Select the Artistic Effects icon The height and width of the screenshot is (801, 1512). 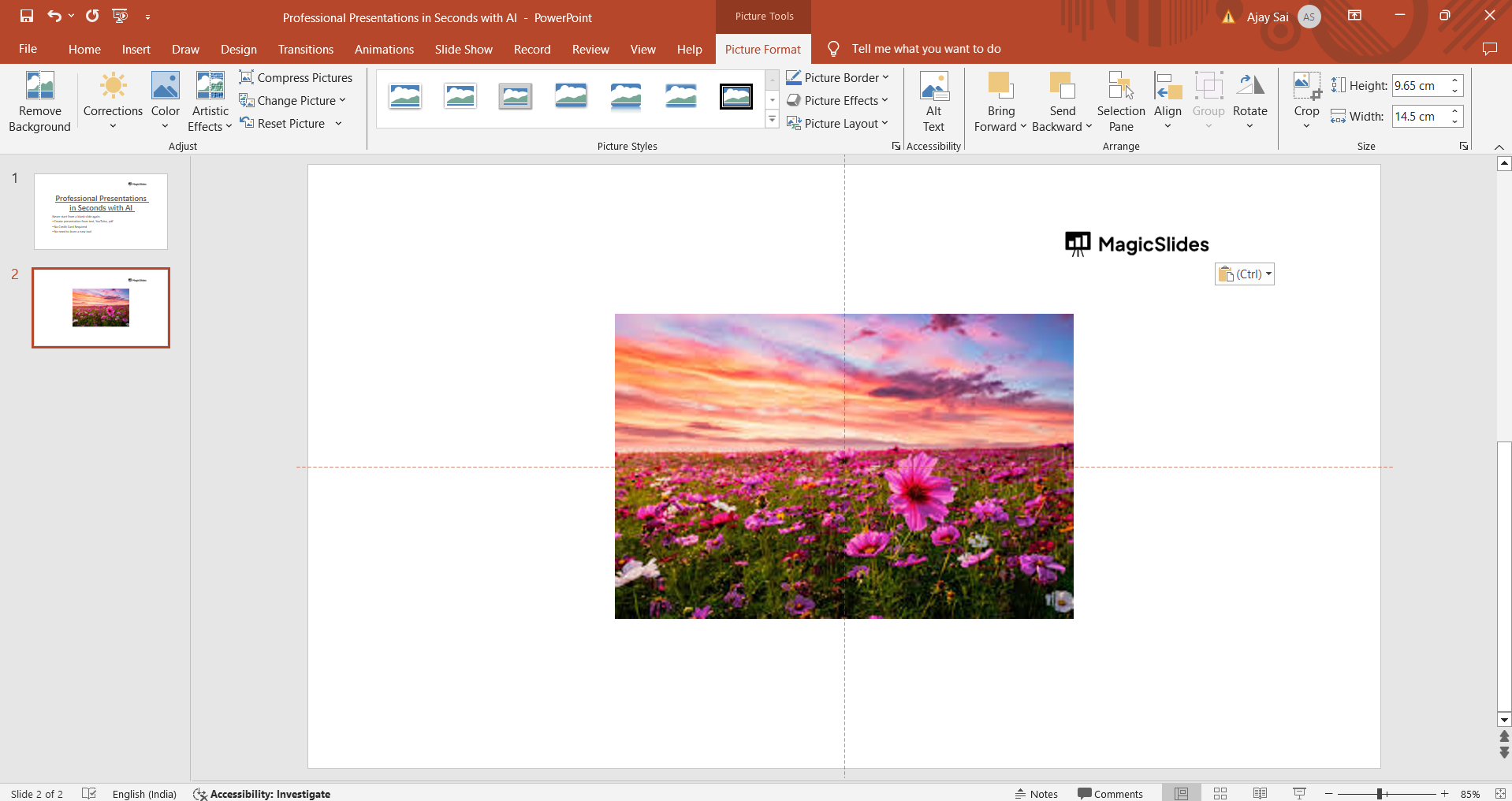click(x=210, y=85)
